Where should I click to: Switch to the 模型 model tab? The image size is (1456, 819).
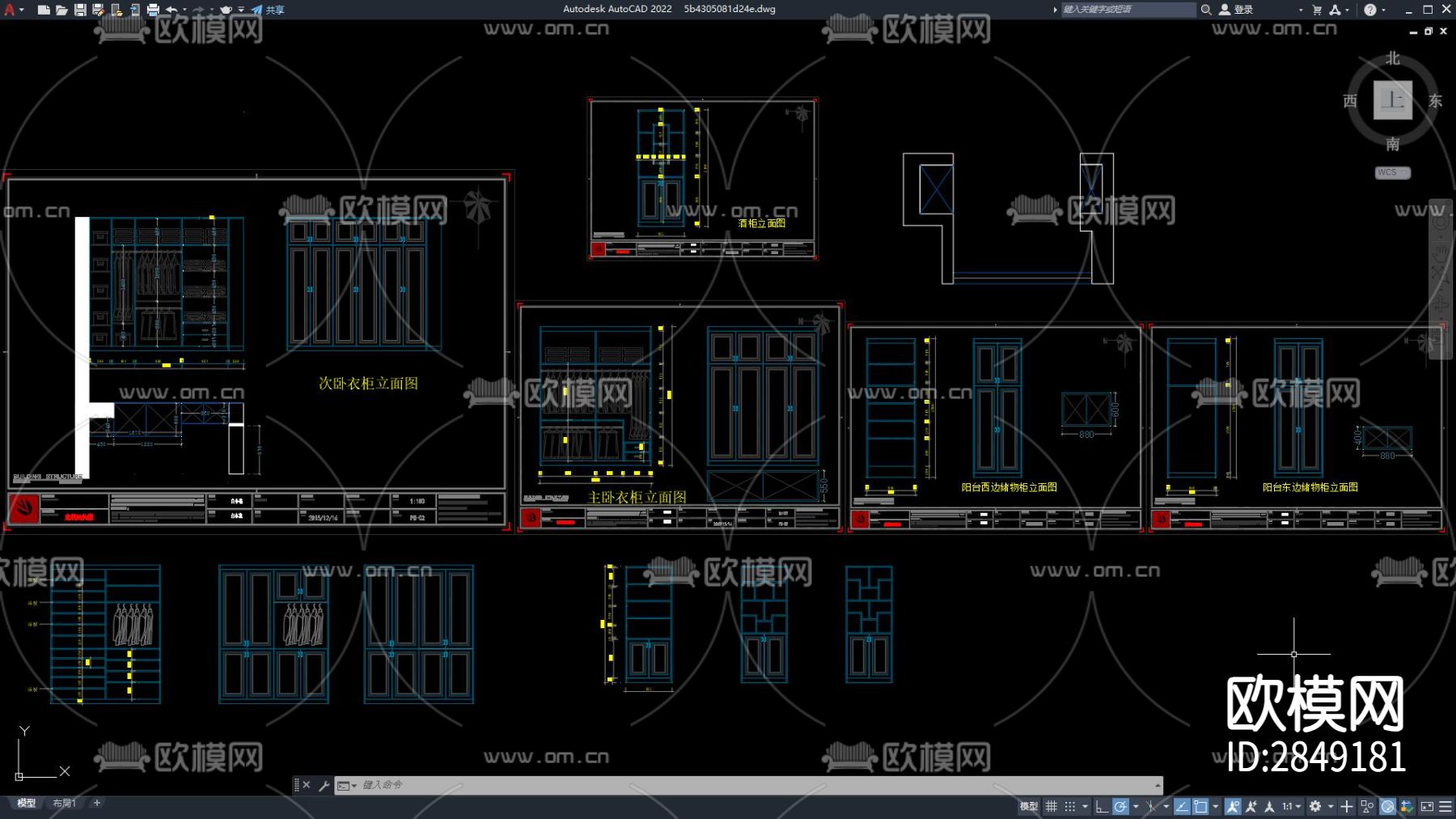(27, 803)
